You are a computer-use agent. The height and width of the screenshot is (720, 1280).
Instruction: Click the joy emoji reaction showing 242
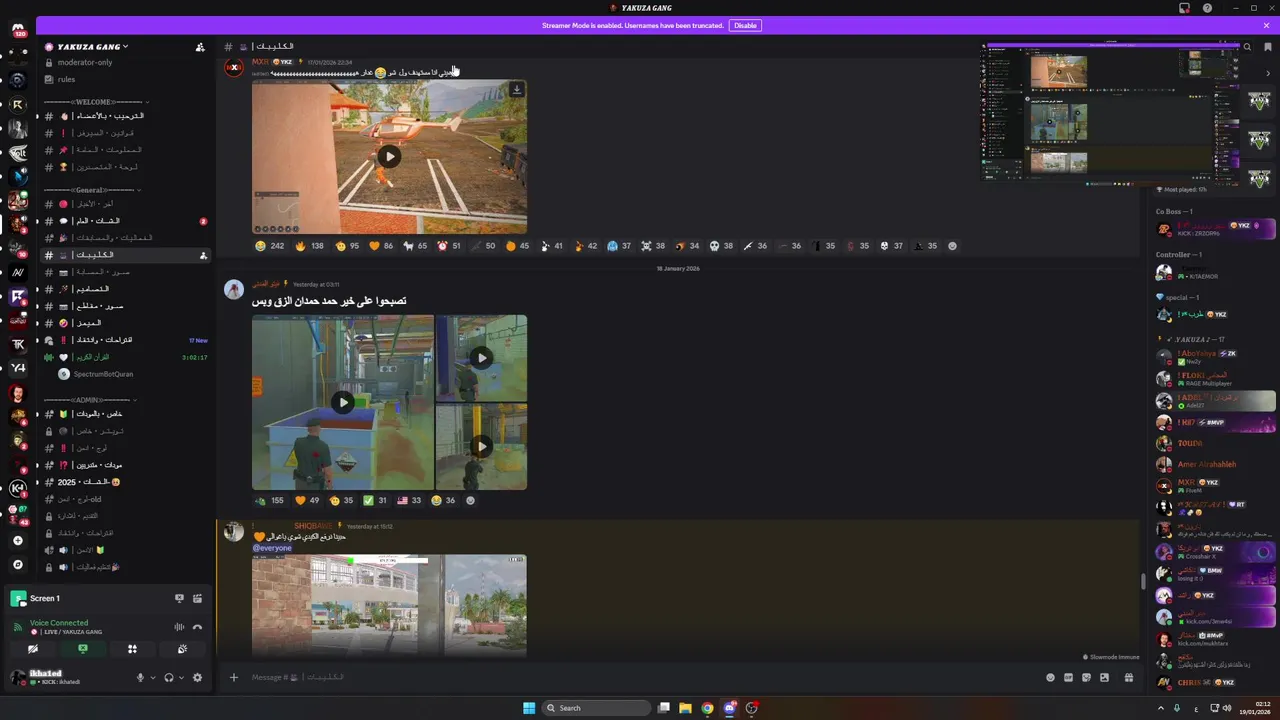click(x=270, y=246)
